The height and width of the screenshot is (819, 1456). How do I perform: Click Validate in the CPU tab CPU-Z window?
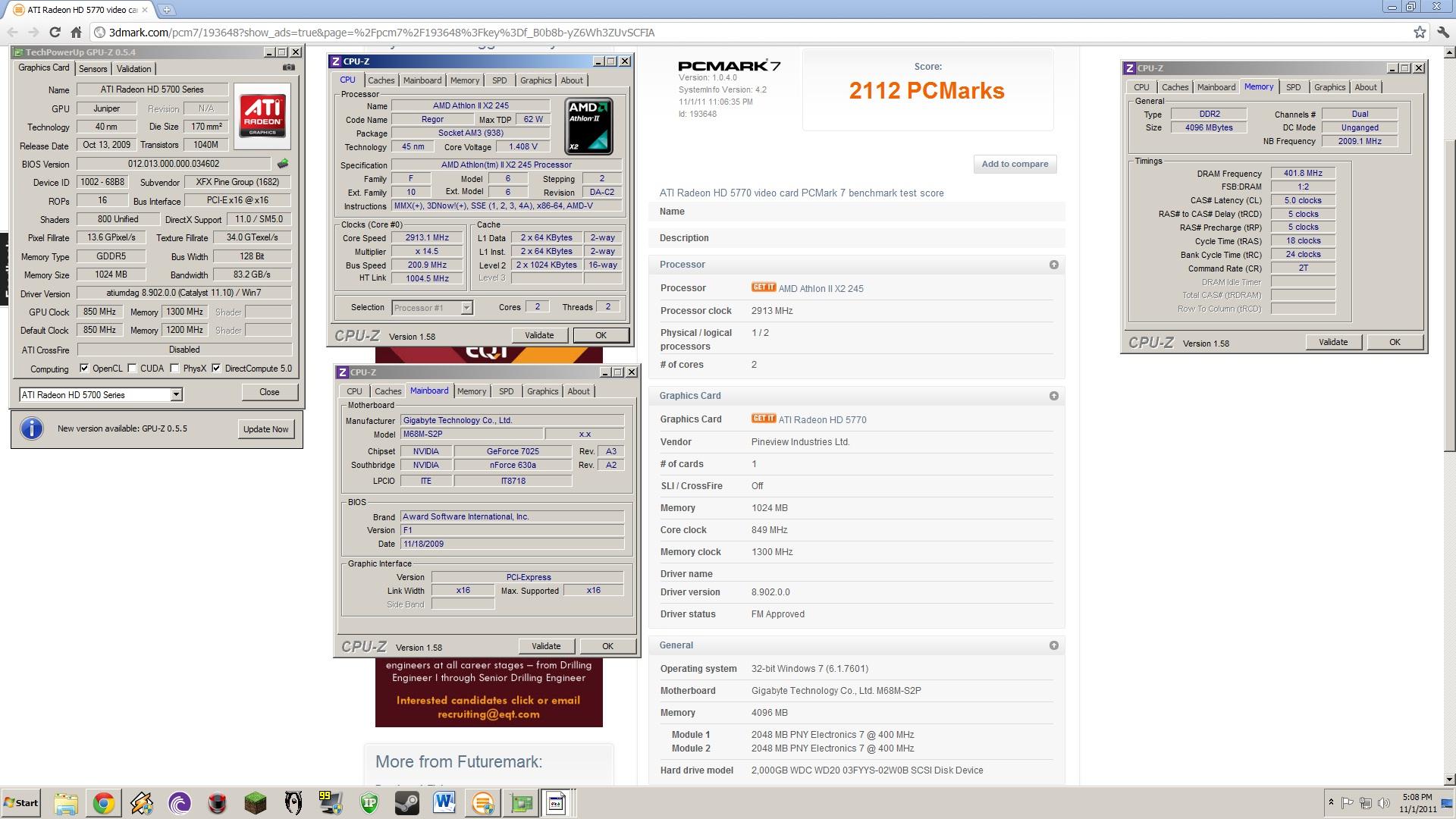point(539,335)
